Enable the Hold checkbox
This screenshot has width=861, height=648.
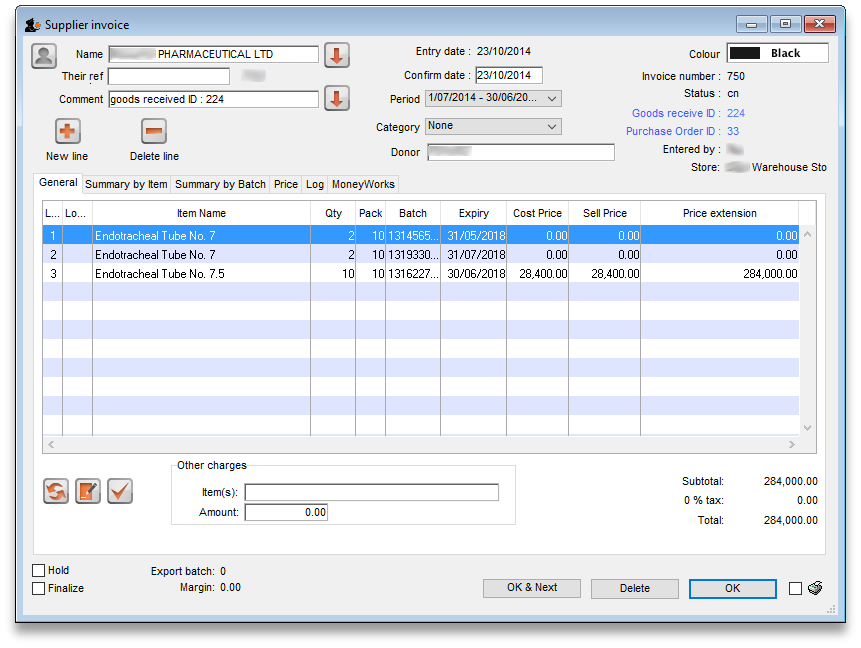(x=39, y=571)
